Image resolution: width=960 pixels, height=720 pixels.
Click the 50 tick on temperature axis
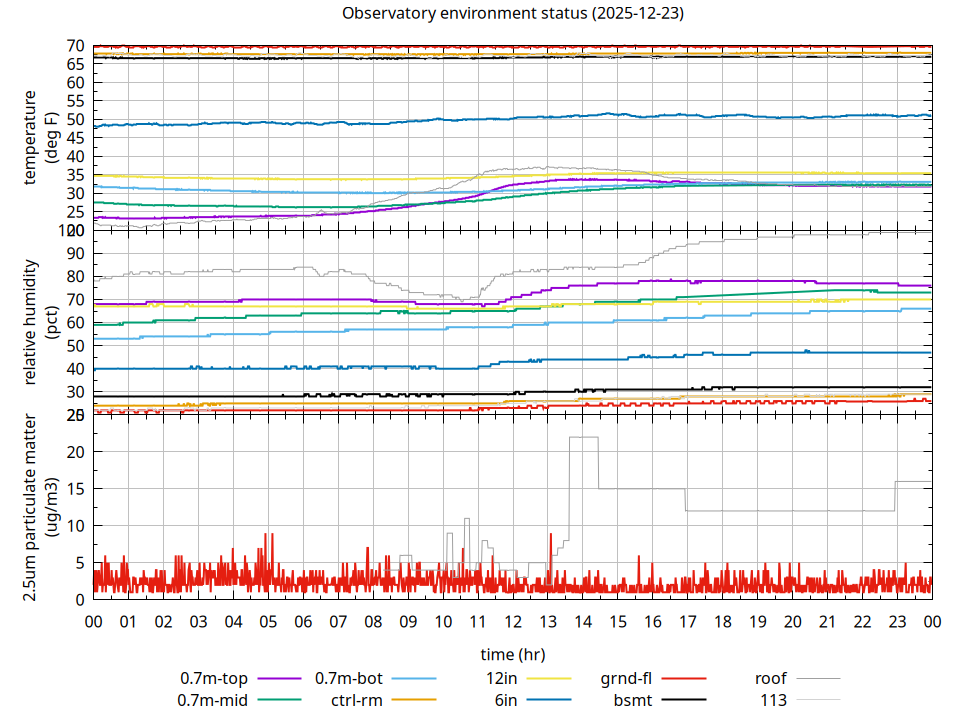[x=75, y=120]
